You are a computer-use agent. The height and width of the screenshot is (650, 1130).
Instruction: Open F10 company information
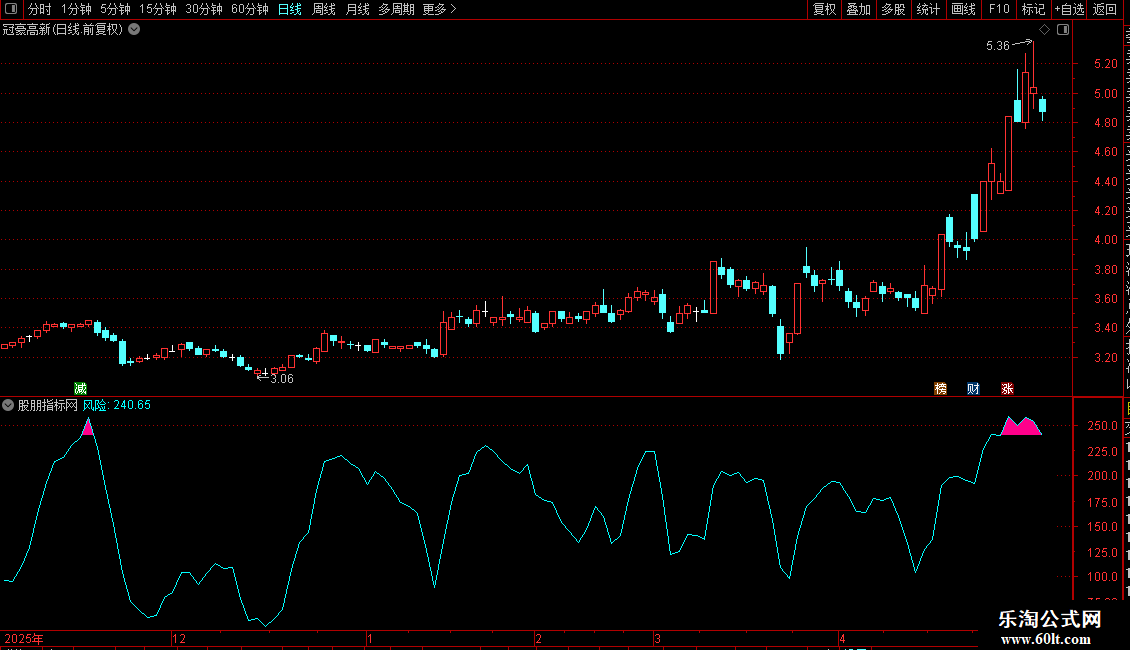tap(999, 9)
